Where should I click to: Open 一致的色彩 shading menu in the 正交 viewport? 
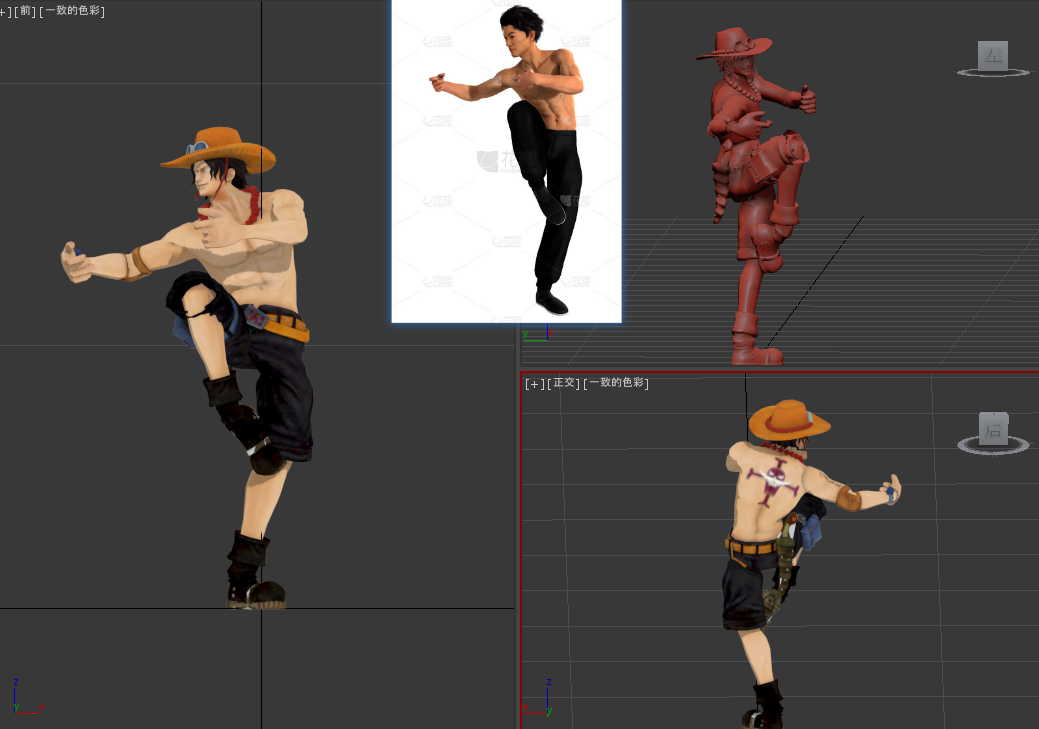click(x=616, y=383)
